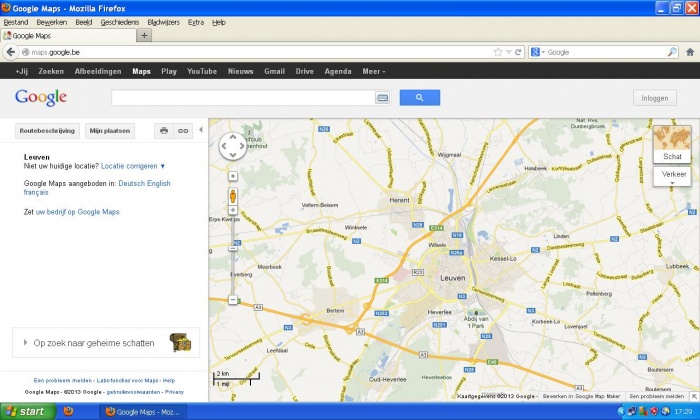Open Agenda in the Google bar
Viewport: 700px width, 420px height.
coord(338,71)
